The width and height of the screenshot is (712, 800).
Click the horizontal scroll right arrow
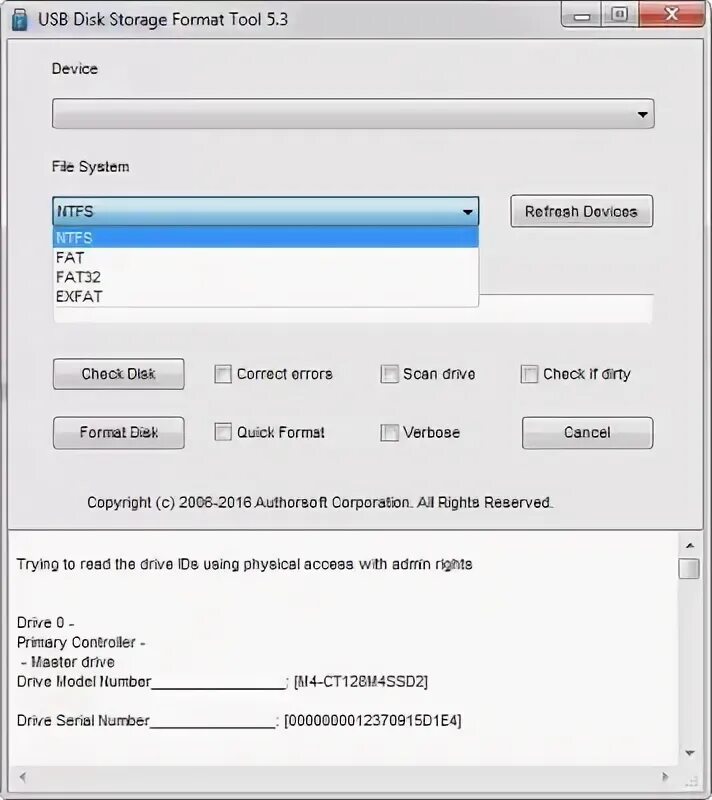click(x=665, y=777)
